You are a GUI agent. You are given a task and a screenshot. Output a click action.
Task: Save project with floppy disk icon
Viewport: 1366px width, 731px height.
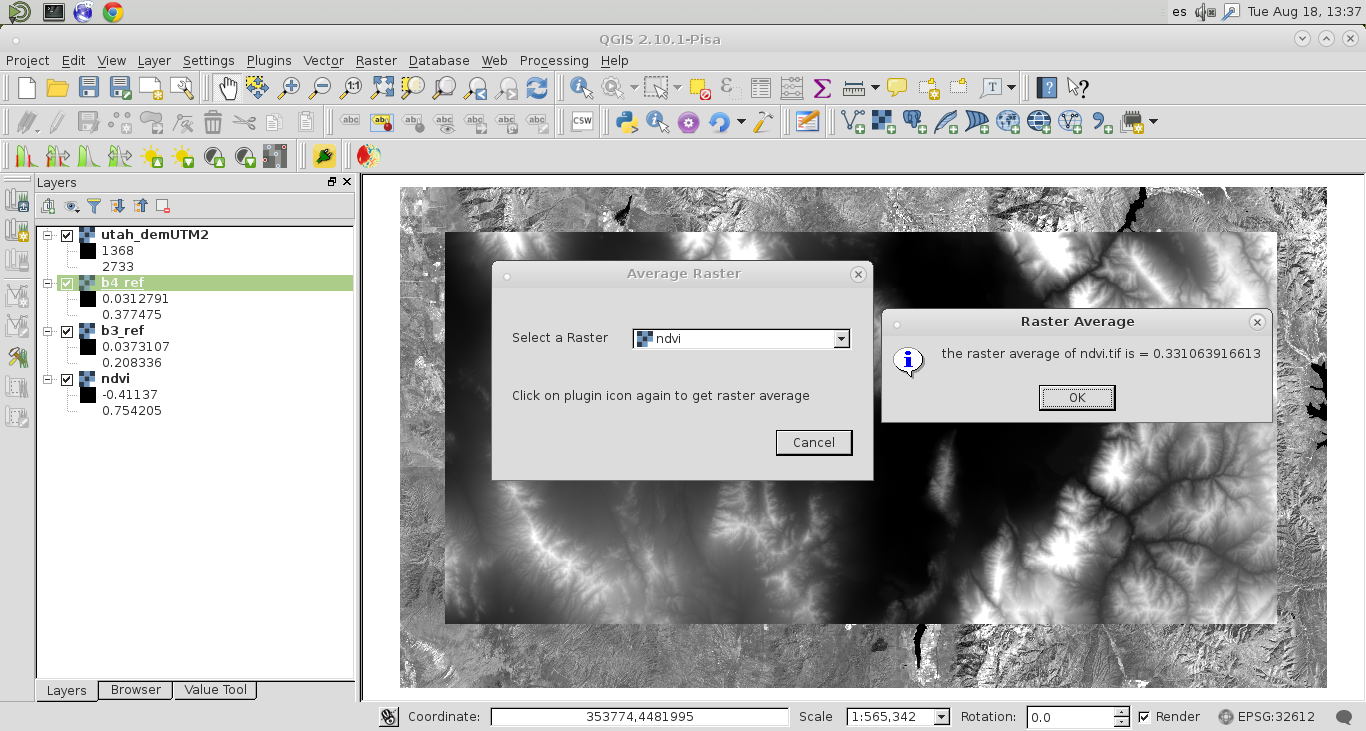click(89, 88)
